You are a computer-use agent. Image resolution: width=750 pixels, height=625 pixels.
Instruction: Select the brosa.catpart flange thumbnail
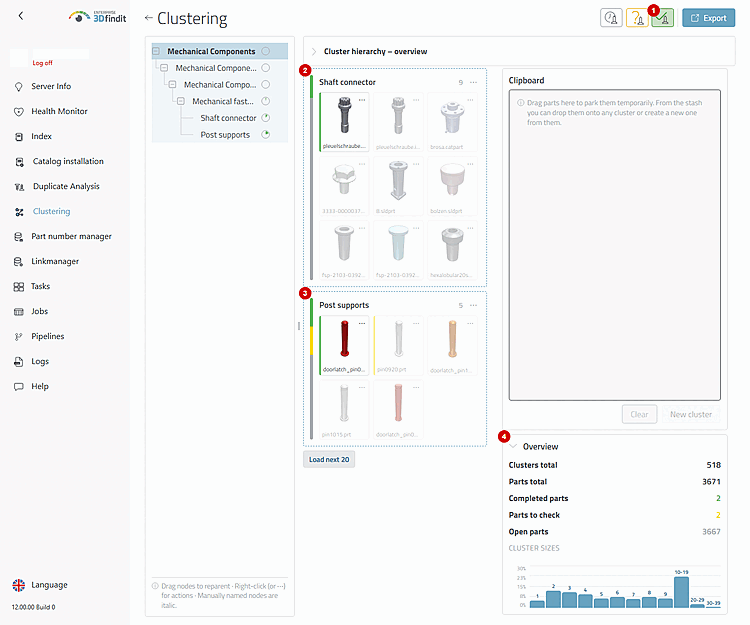click(452, 117)
